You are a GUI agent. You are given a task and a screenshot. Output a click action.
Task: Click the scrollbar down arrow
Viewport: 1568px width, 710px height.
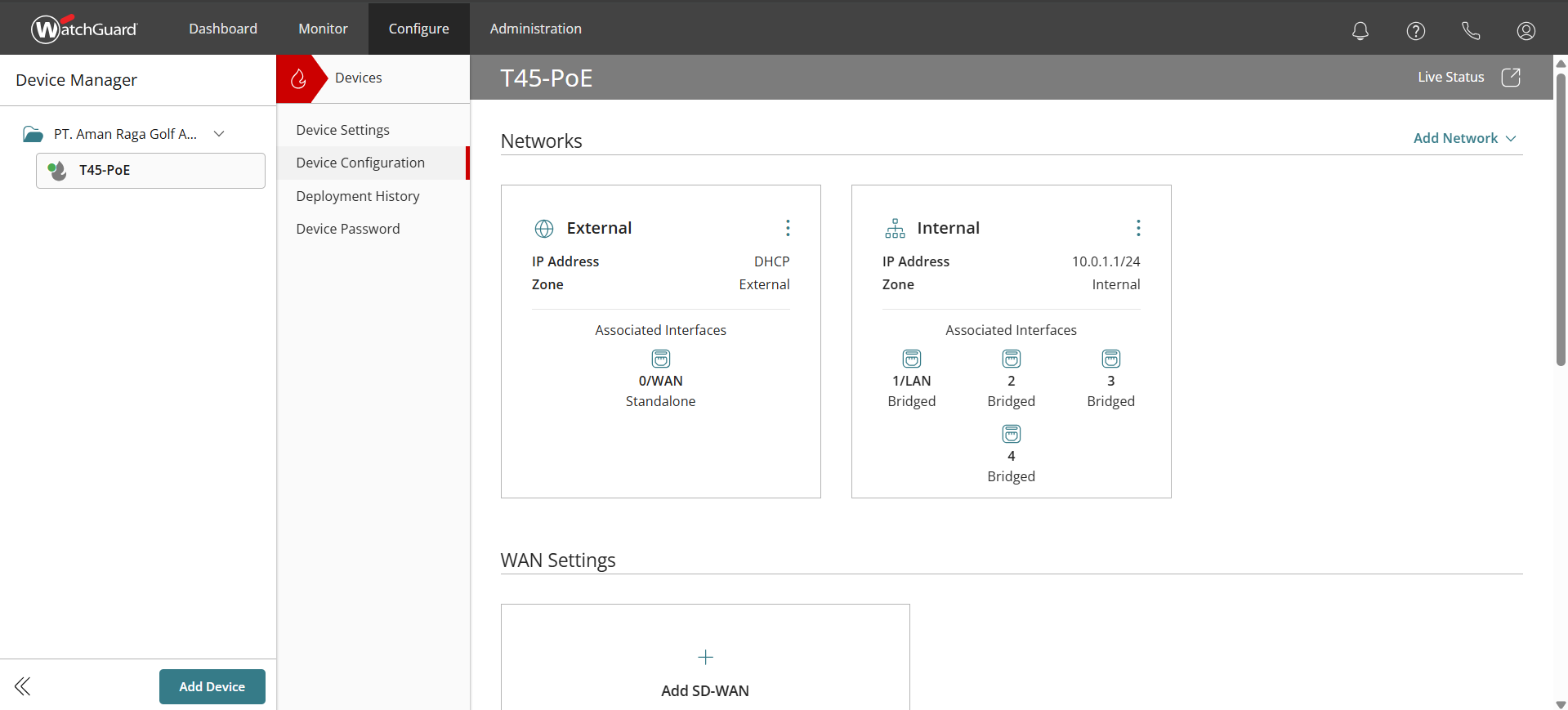pyautogui.click(x=1561, y=704)
